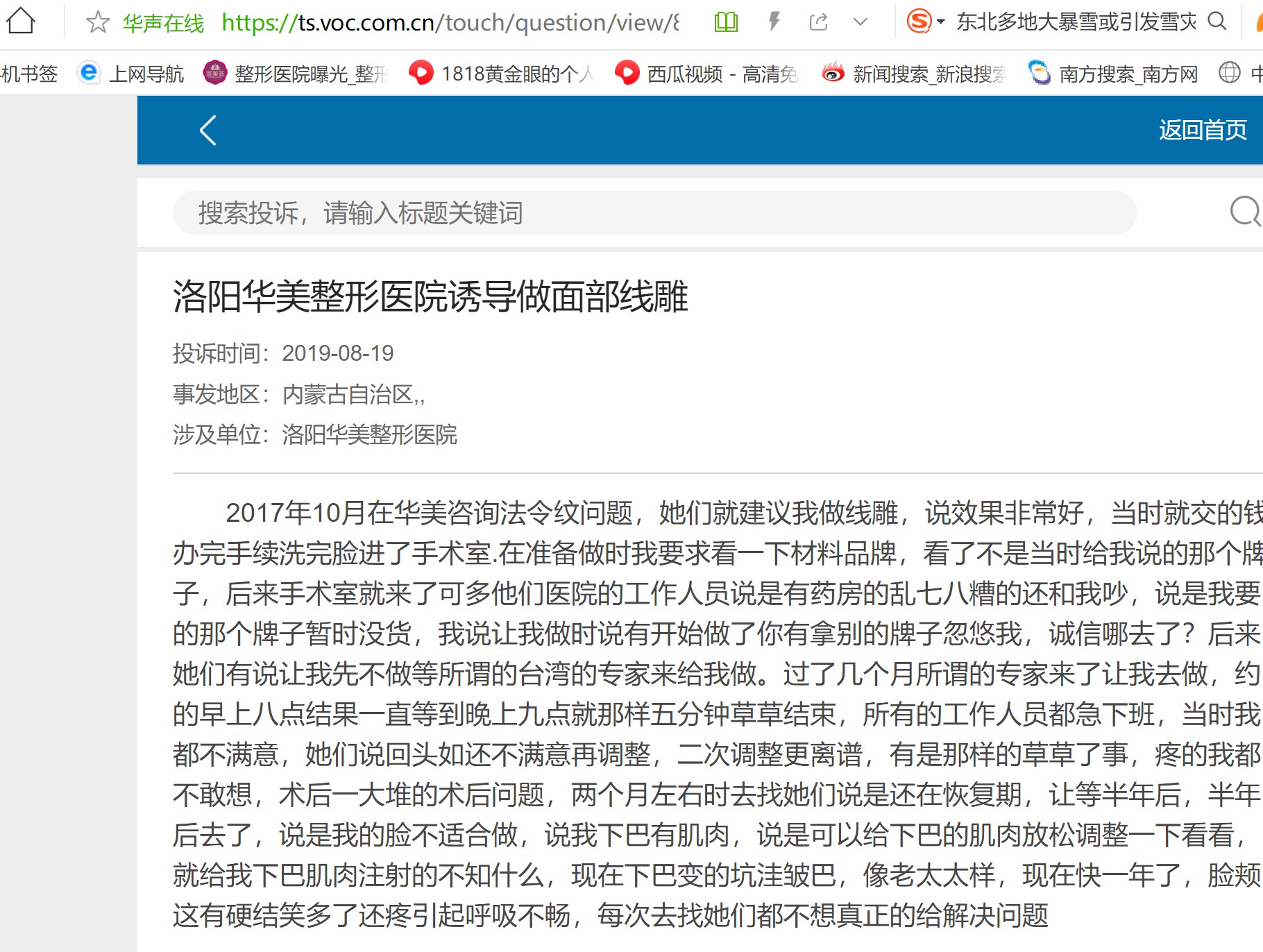
Task: Go to browser home page icon
Action: coord(21,22)
